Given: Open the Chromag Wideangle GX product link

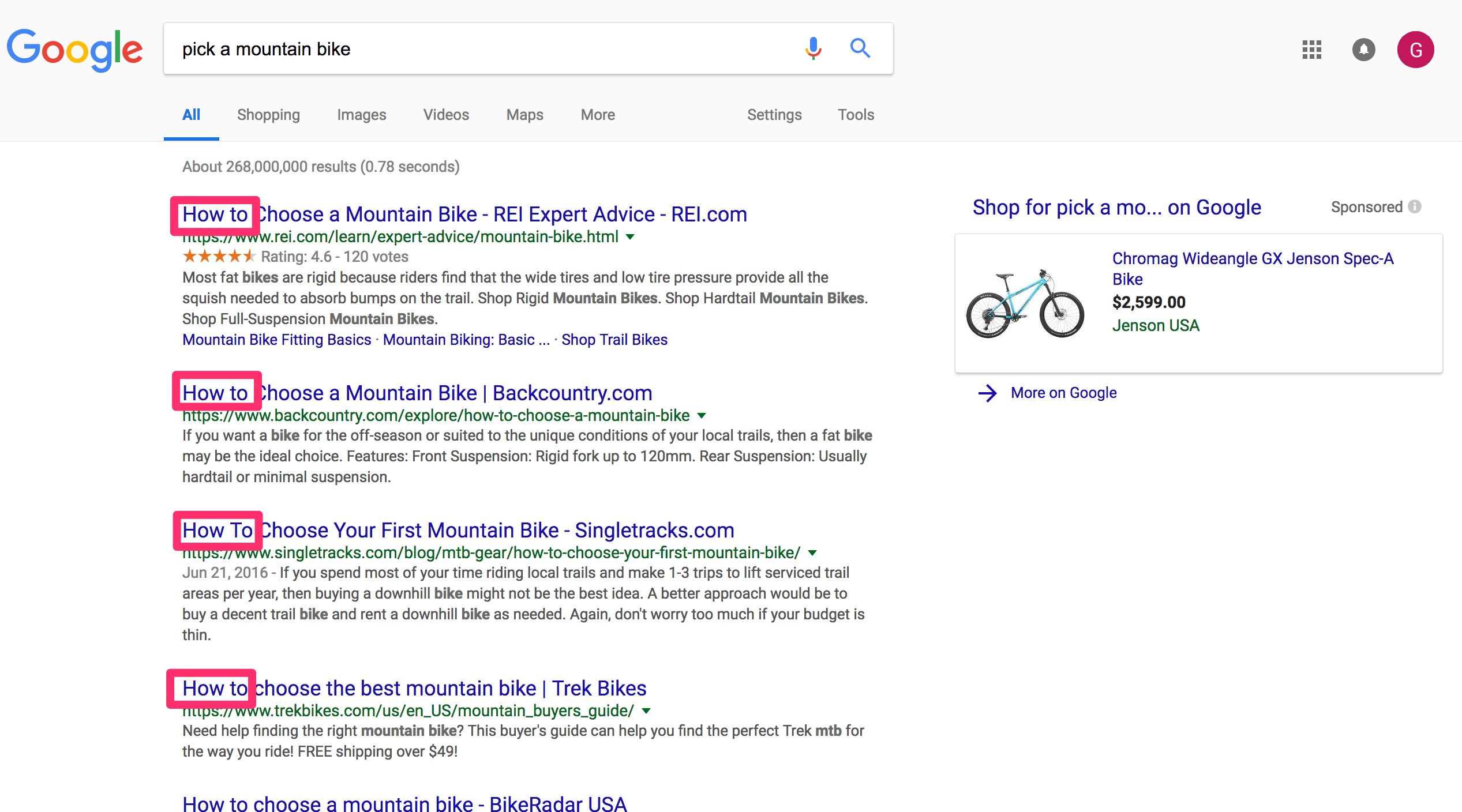Looking at the screenshot, I should click(x=1253, y=269).
